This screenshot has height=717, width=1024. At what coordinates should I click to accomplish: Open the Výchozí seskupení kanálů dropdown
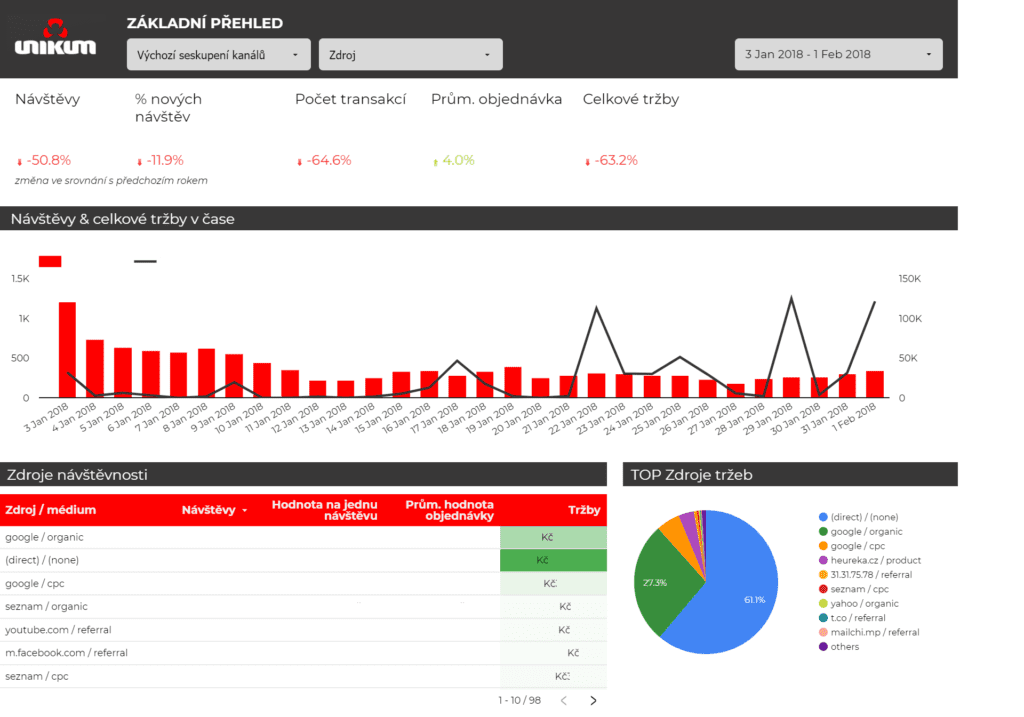[x=219, y=55]
